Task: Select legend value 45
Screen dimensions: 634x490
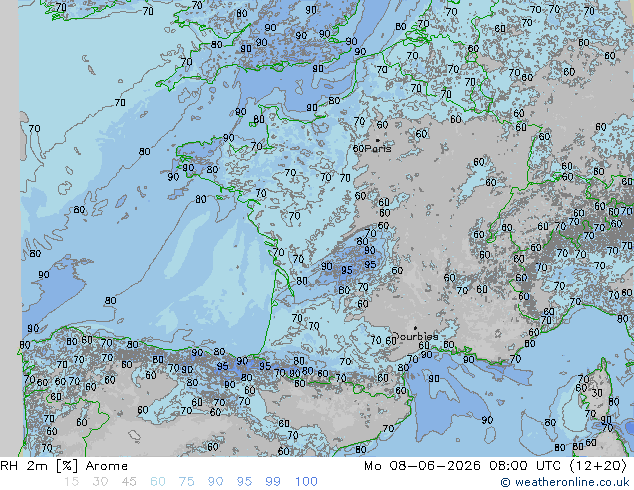Action: 129,482
